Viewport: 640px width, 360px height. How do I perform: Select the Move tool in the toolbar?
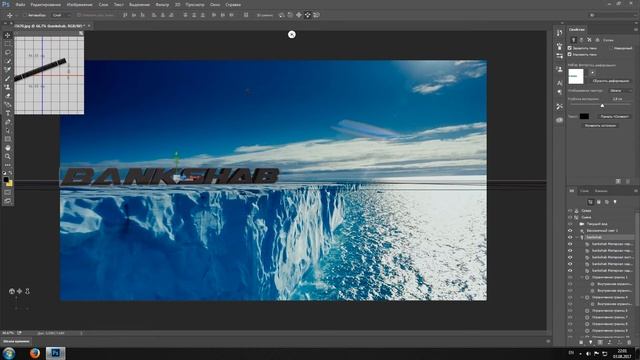7,36
